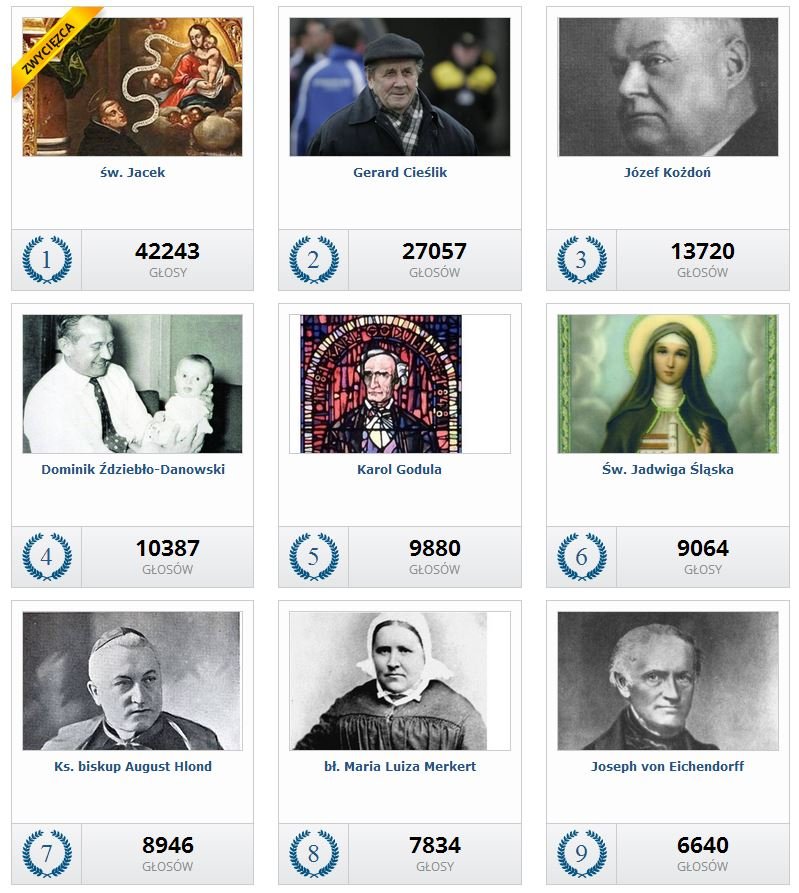Click the rank 2 laurel wreath badge
This screenshot has width=799, height=893.
(x=314, y=260)
